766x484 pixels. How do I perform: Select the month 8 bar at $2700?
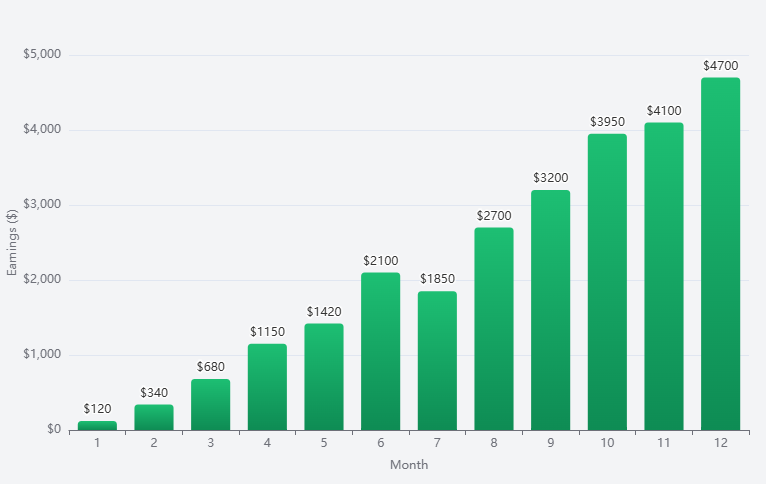pyautogui.click(x=494, y=329)
